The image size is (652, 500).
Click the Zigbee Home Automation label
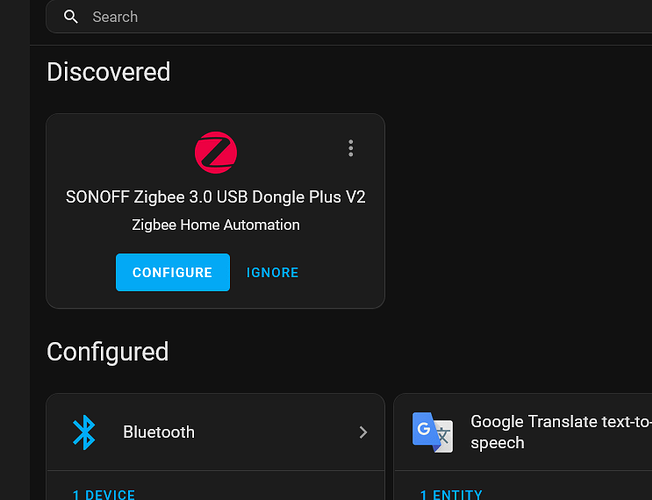(x=215, y=225)
